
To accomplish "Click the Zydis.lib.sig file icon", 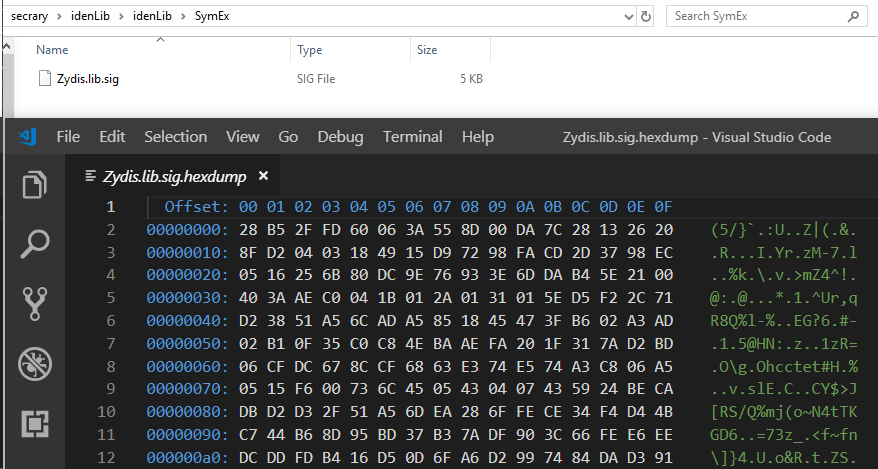I will 44,78.
